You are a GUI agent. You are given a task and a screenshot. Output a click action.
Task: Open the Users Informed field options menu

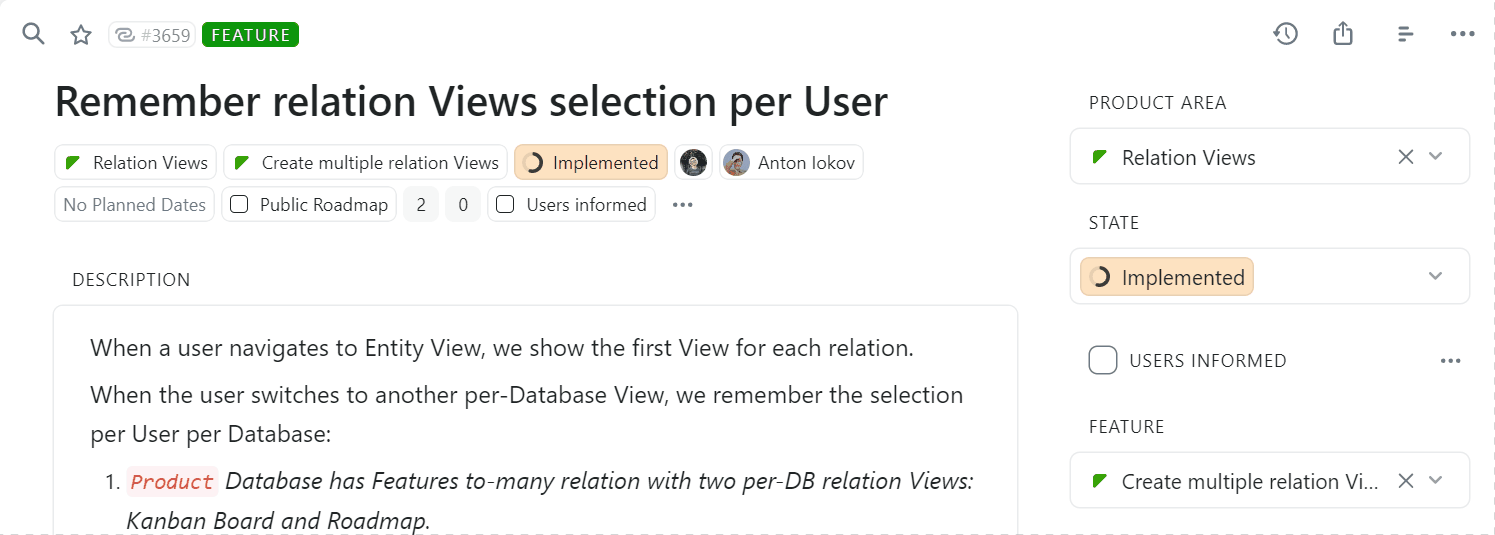tap(1450, 361)
